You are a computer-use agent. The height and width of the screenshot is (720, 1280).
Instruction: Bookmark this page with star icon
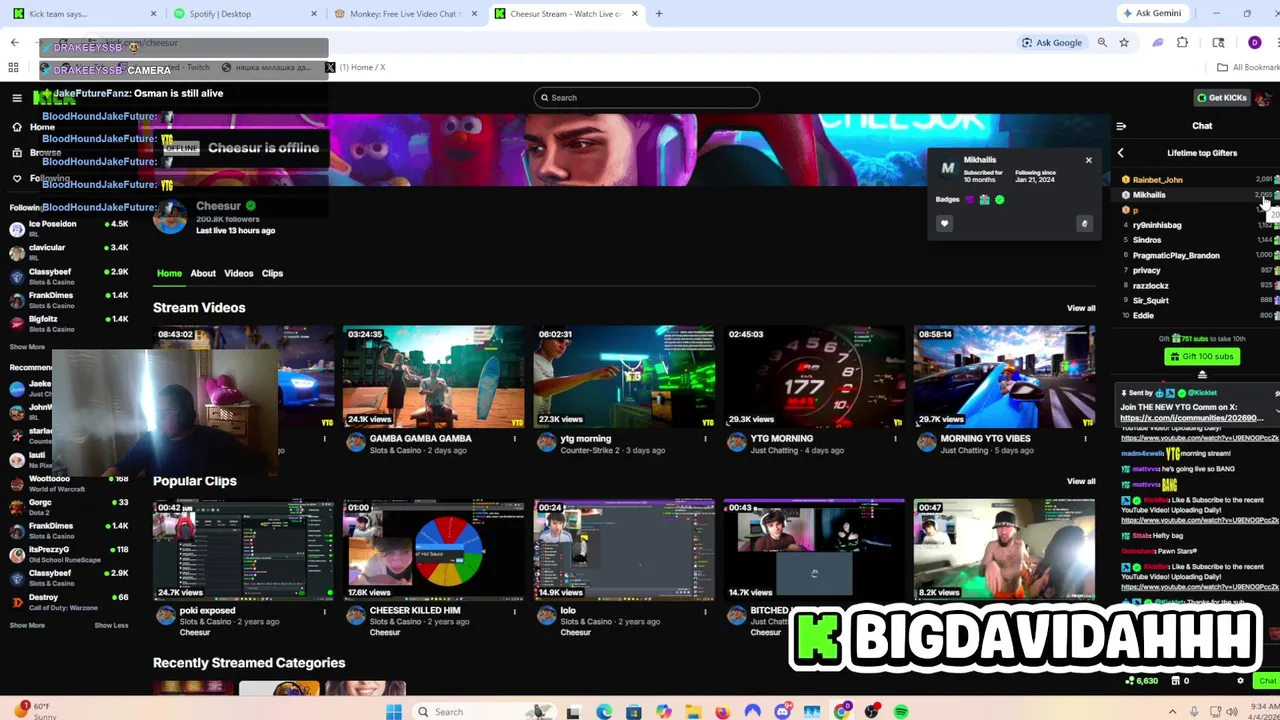pyautogui.click(x=1124, y=43)
